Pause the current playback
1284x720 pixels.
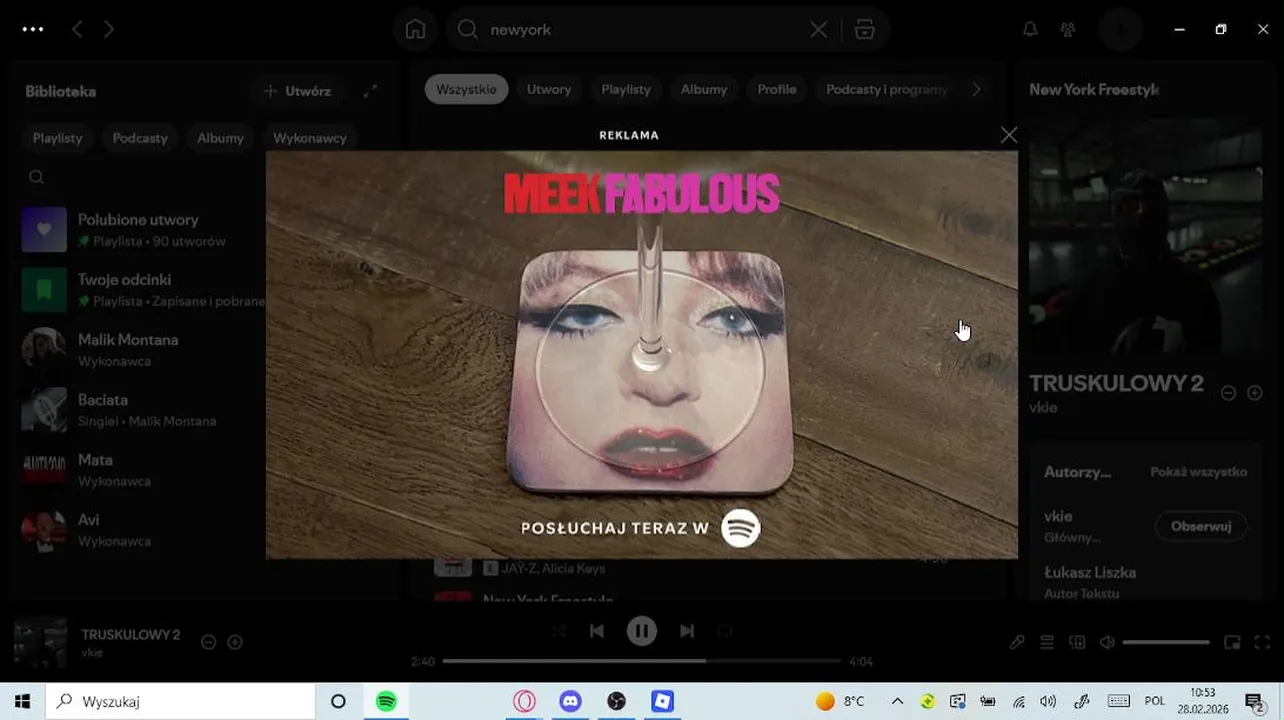642,631
